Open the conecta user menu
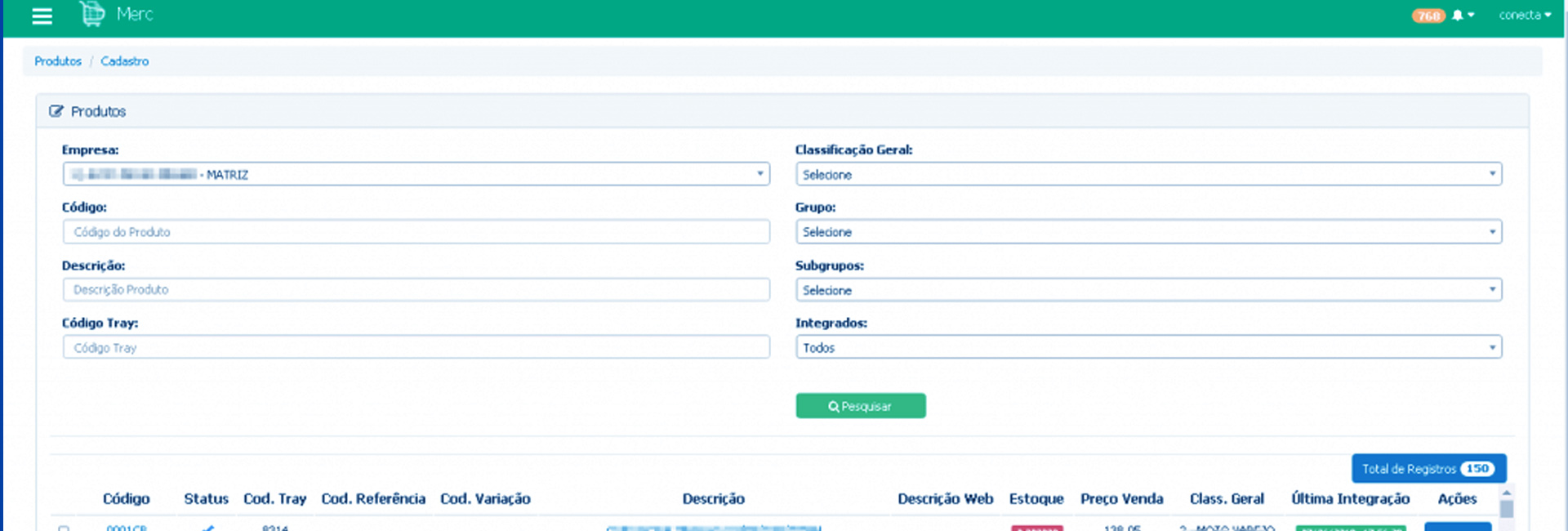Viewport: 1568px width, 531px height. (x=1524, y=16)
